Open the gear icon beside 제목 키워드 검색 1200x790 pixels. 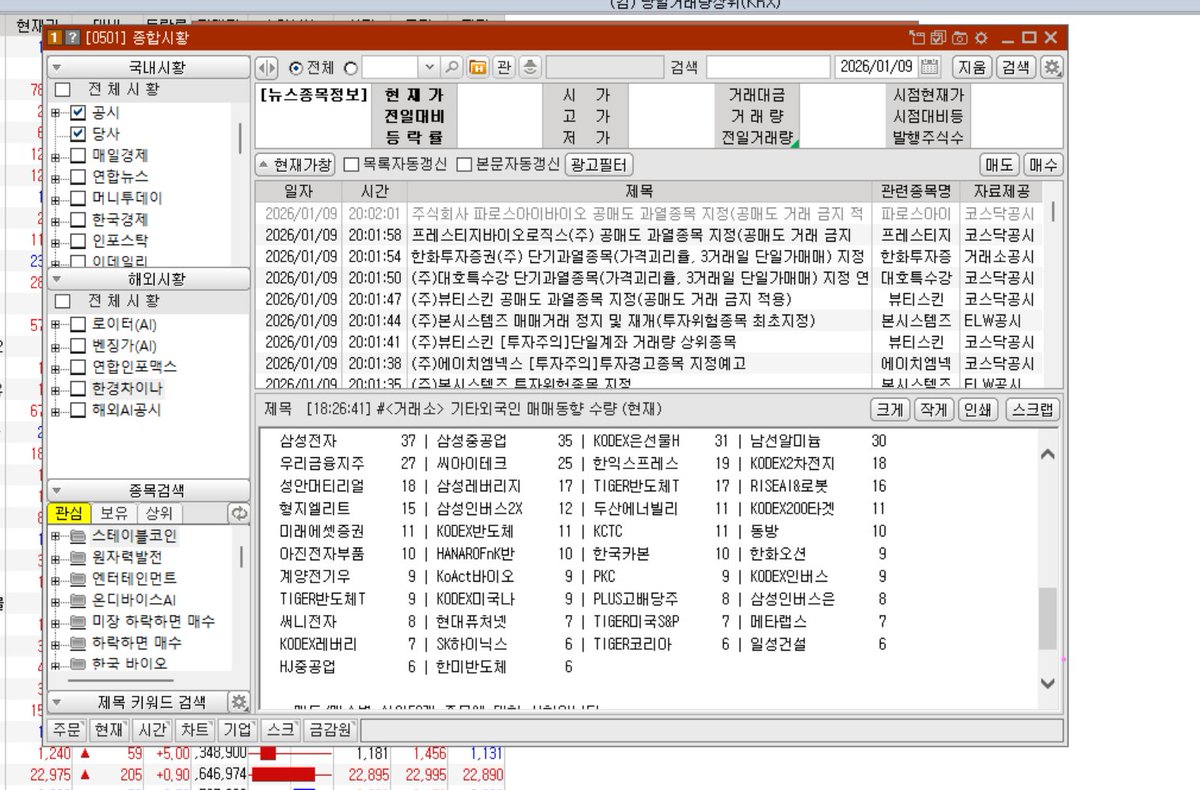click(239, 701)
